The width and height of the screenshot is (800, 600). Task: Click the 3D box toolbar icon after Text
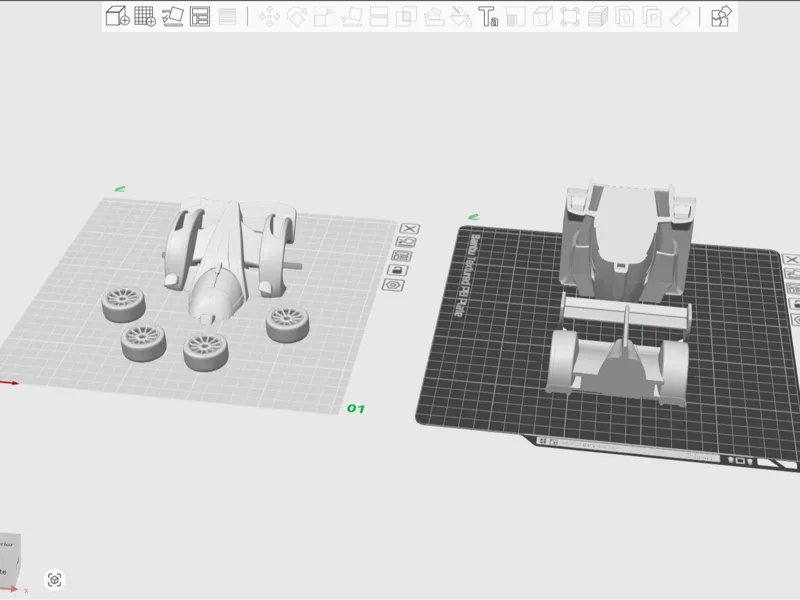(543, 17)
